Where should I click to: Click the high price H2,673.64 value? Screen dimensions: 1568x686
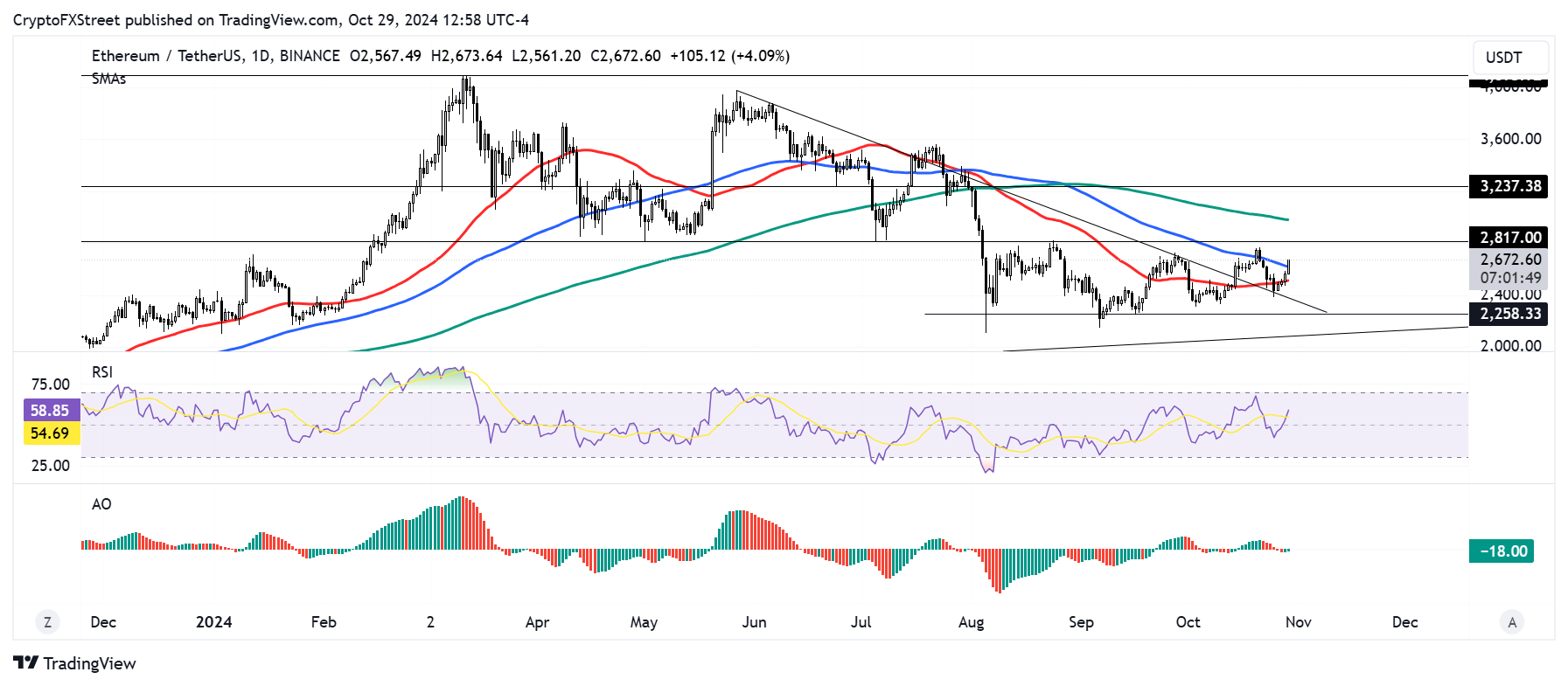click(x=466, y=56)
